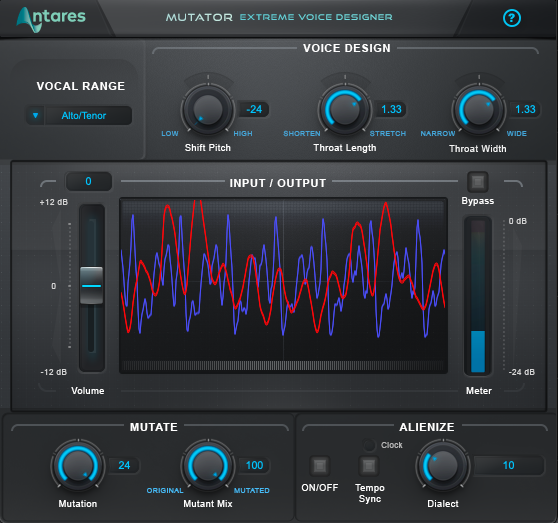Click the SHORTEN label

(x=302, y=133)
